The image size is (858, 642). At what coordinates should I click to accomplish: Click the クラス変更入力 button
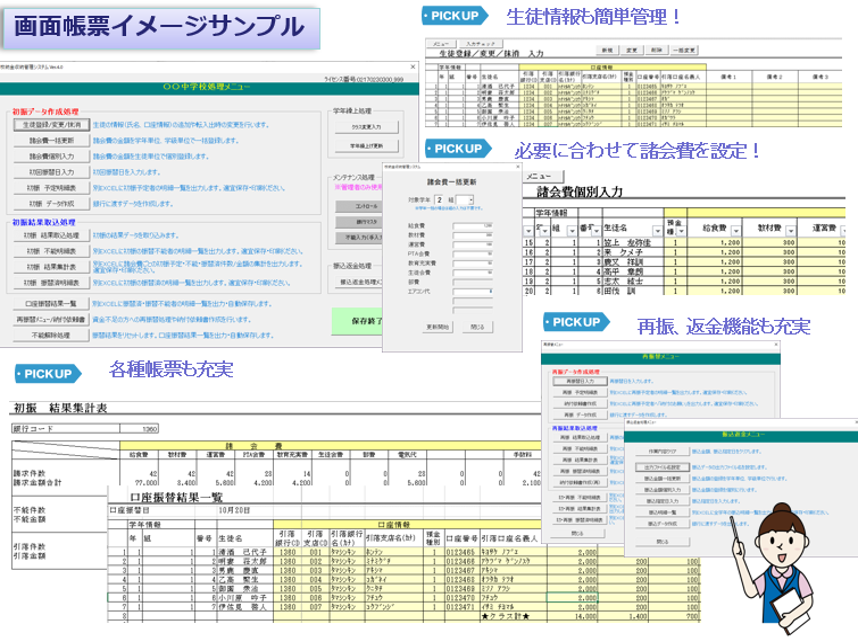point(366,125)
